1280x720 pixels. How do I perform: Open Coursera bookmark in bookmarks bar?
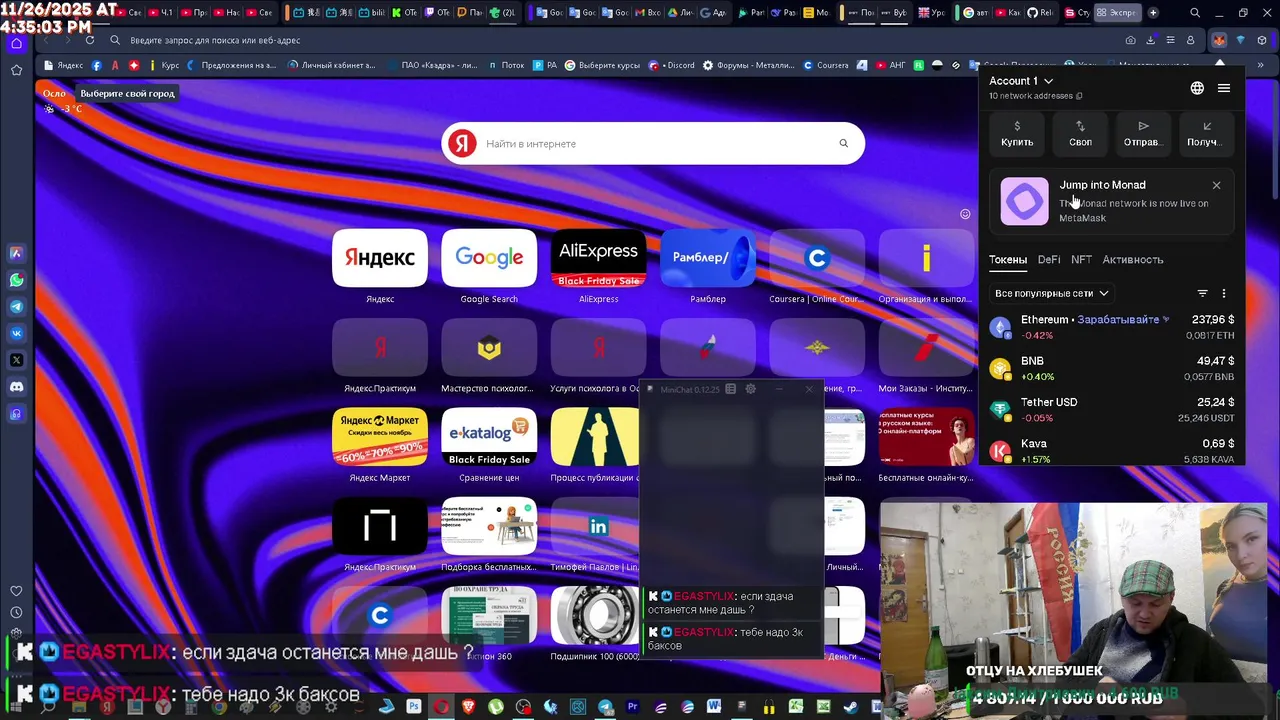pos(826,65)
